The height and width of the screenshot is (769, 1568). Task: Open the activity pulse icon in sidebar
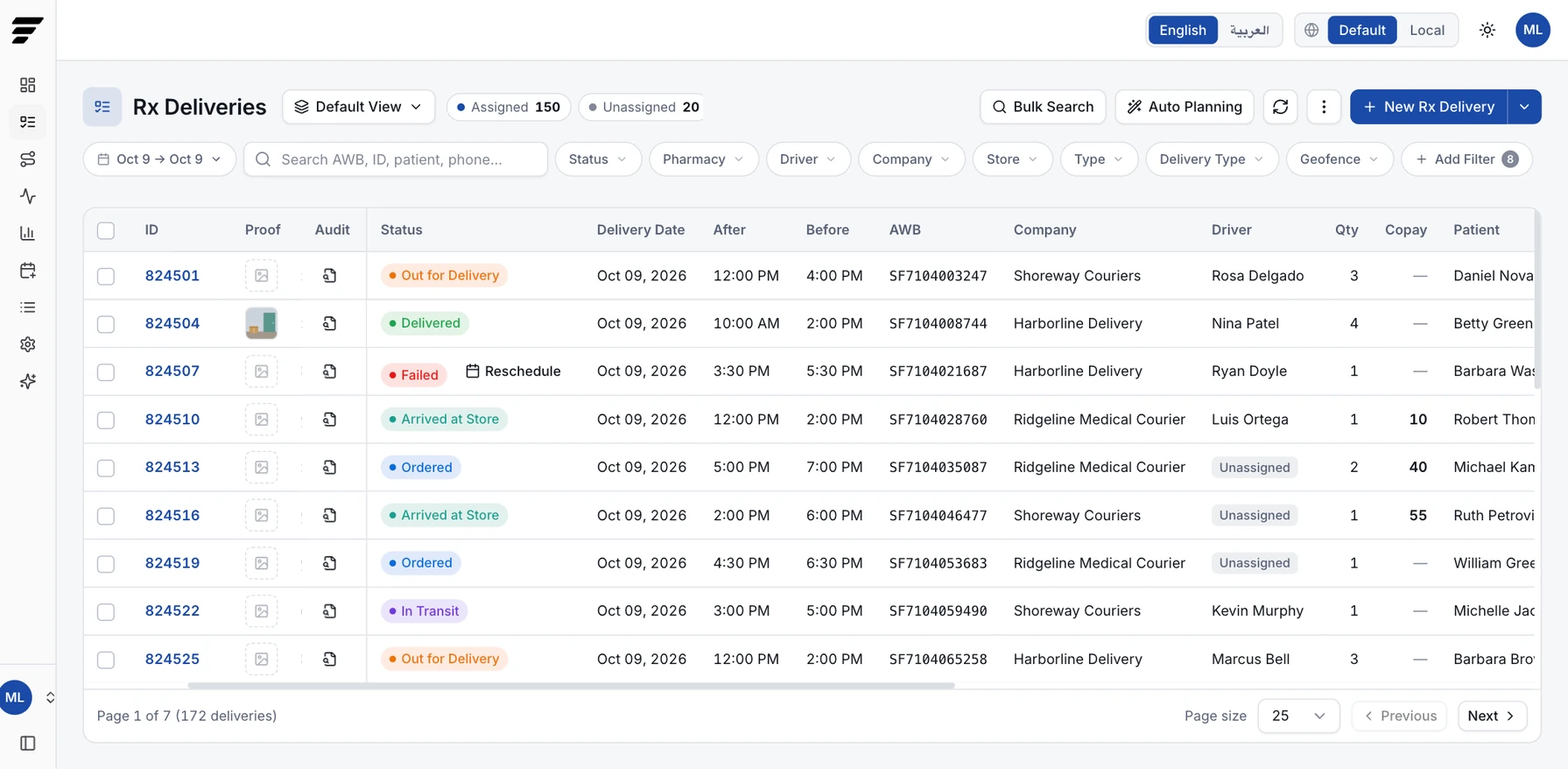coord(28,196)
